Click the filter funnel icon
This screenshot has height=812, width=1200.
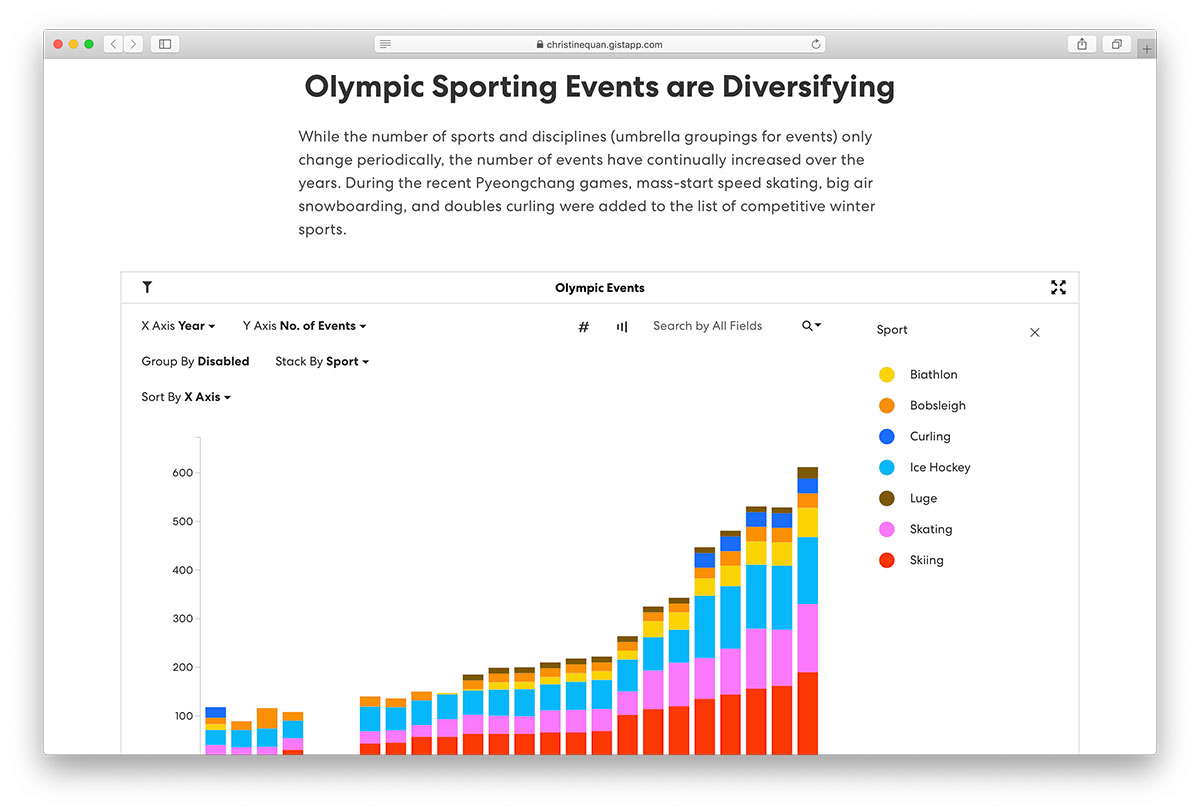147,287
